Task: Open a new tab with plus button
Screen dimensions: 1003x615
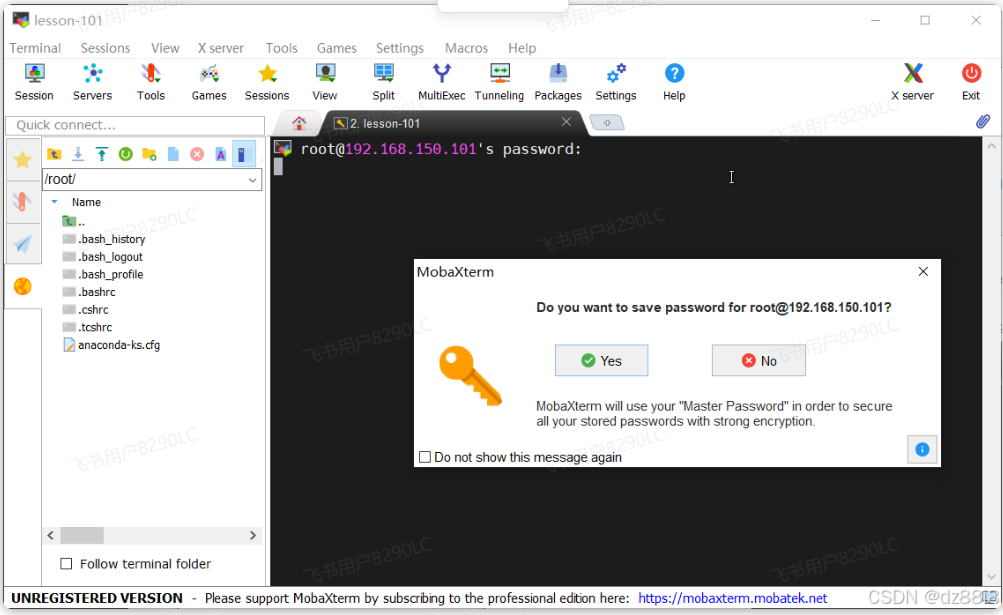Action: tap(606, 122)
